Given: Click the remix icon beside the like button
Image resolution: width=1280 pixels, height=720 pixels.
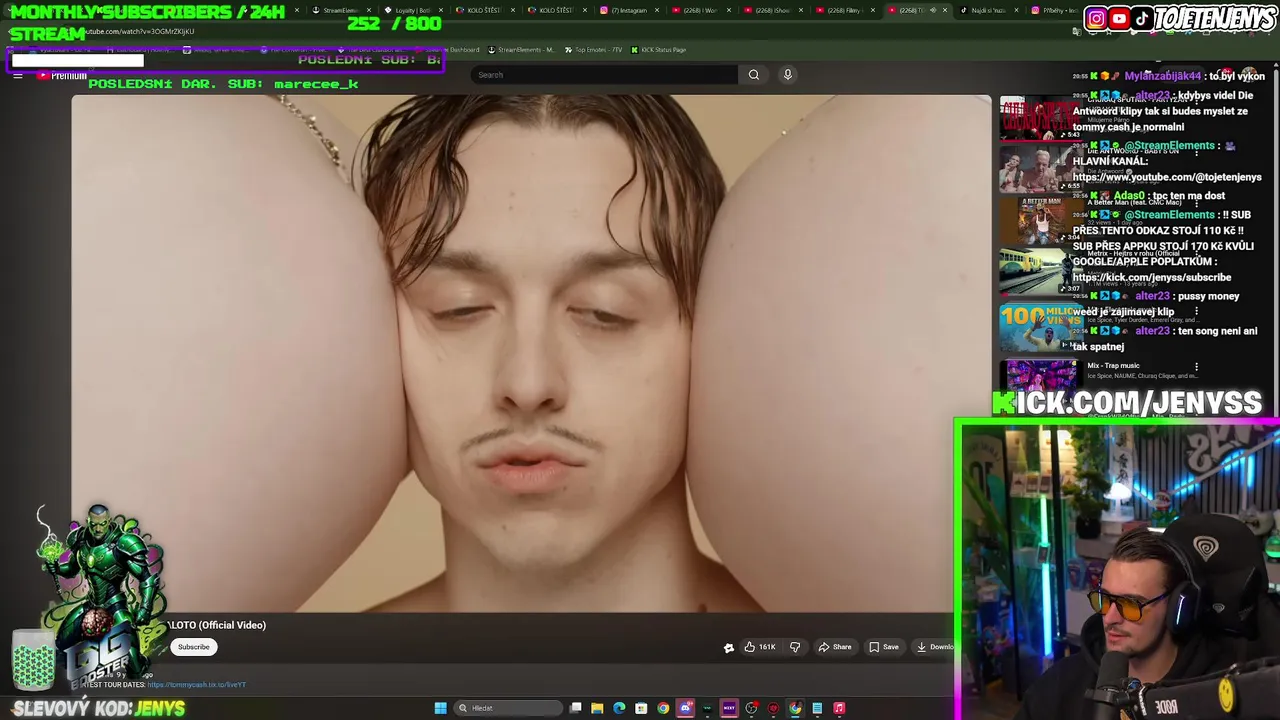Looking at the screenshot, I should [x=729, y=648].
